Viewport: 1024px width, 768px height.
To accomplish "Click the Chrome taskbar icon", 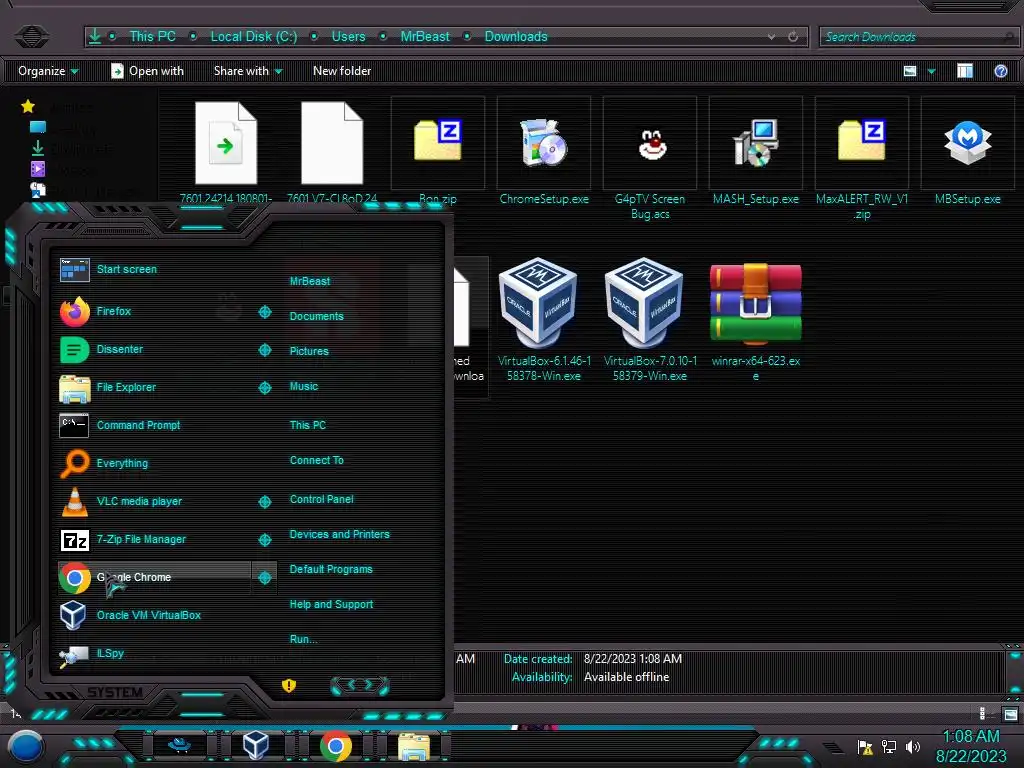I will 336,746.
